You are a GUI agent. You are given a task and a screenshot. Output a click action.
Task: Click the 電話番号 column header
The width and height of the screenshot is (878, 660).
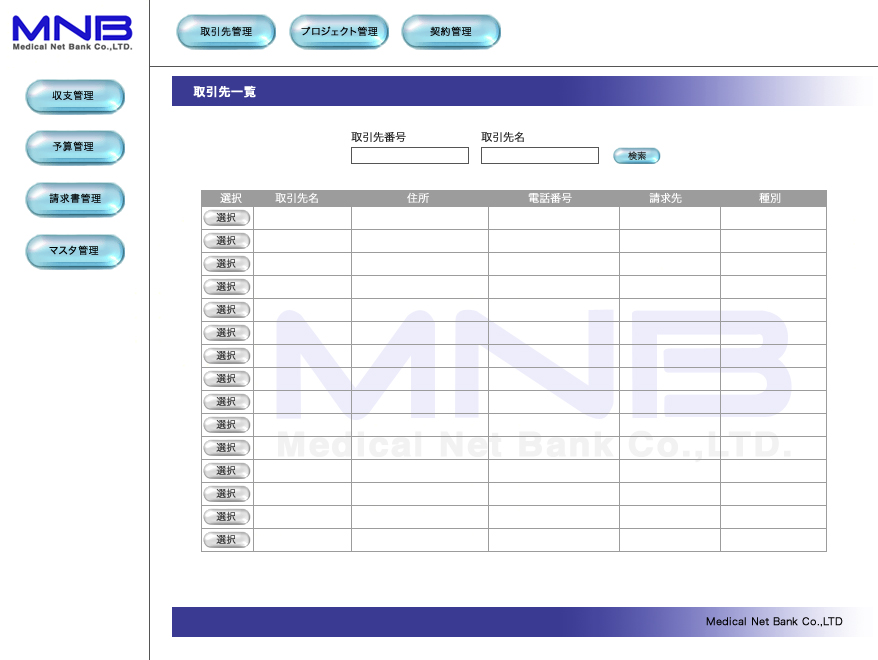553,198
